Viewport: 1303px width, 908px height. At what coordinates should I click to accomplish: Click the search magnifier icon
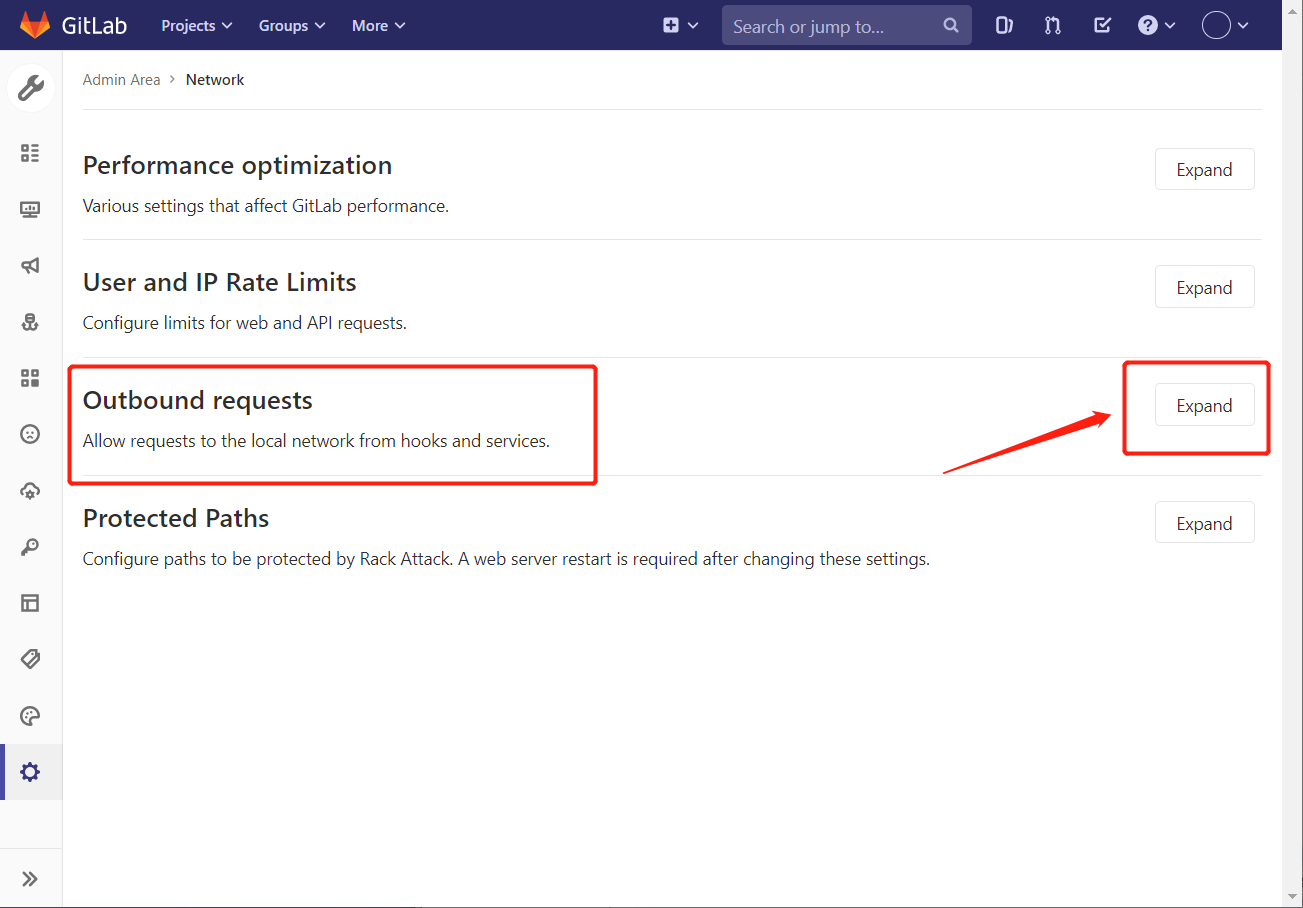coord(951,26)
